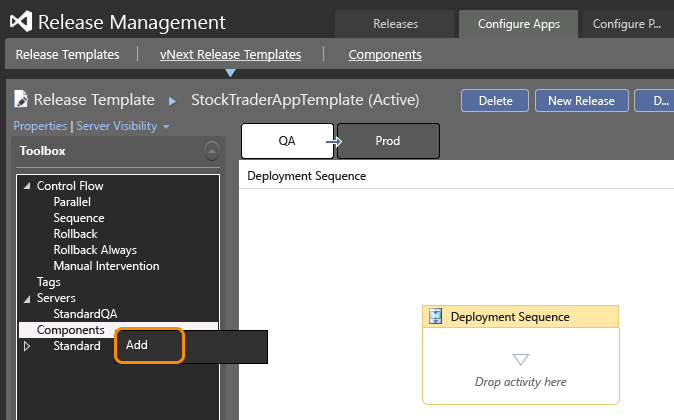Collapse the Toolbox panel with round arrow
This screenshot has height=420, width=674.
211,151
